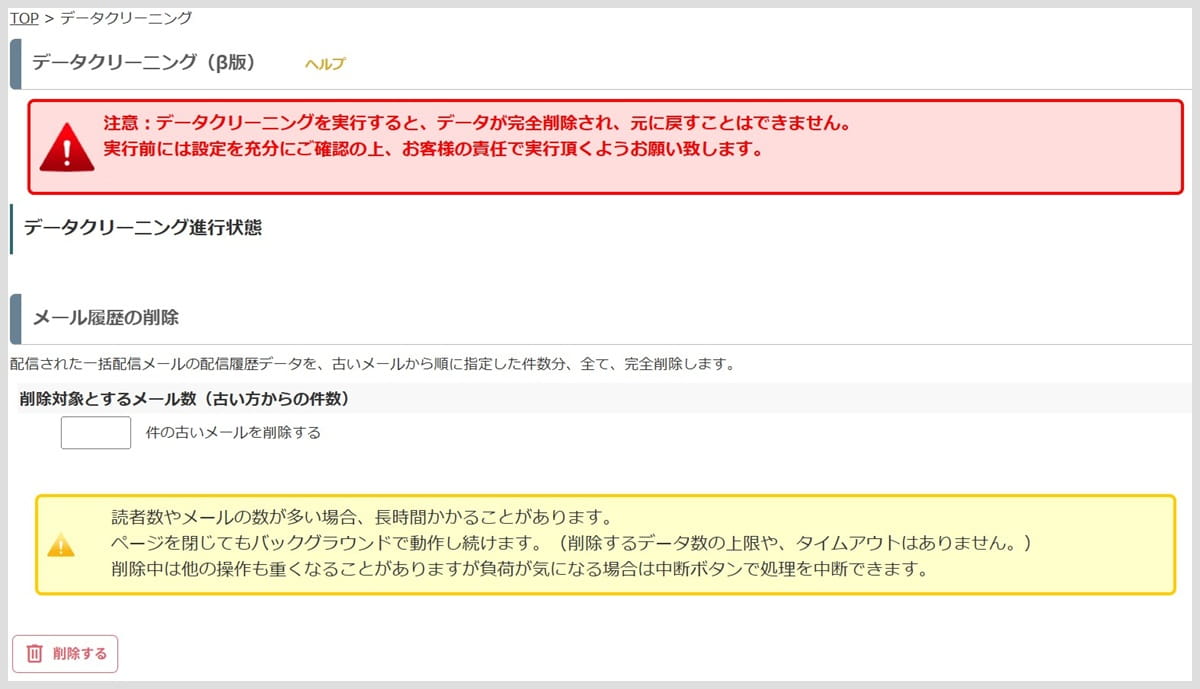Image resolution: width=1200 pixels, height=689 pixels.
Task: Click the データクリーニング breadcrumb text
Action: (126, 18)
